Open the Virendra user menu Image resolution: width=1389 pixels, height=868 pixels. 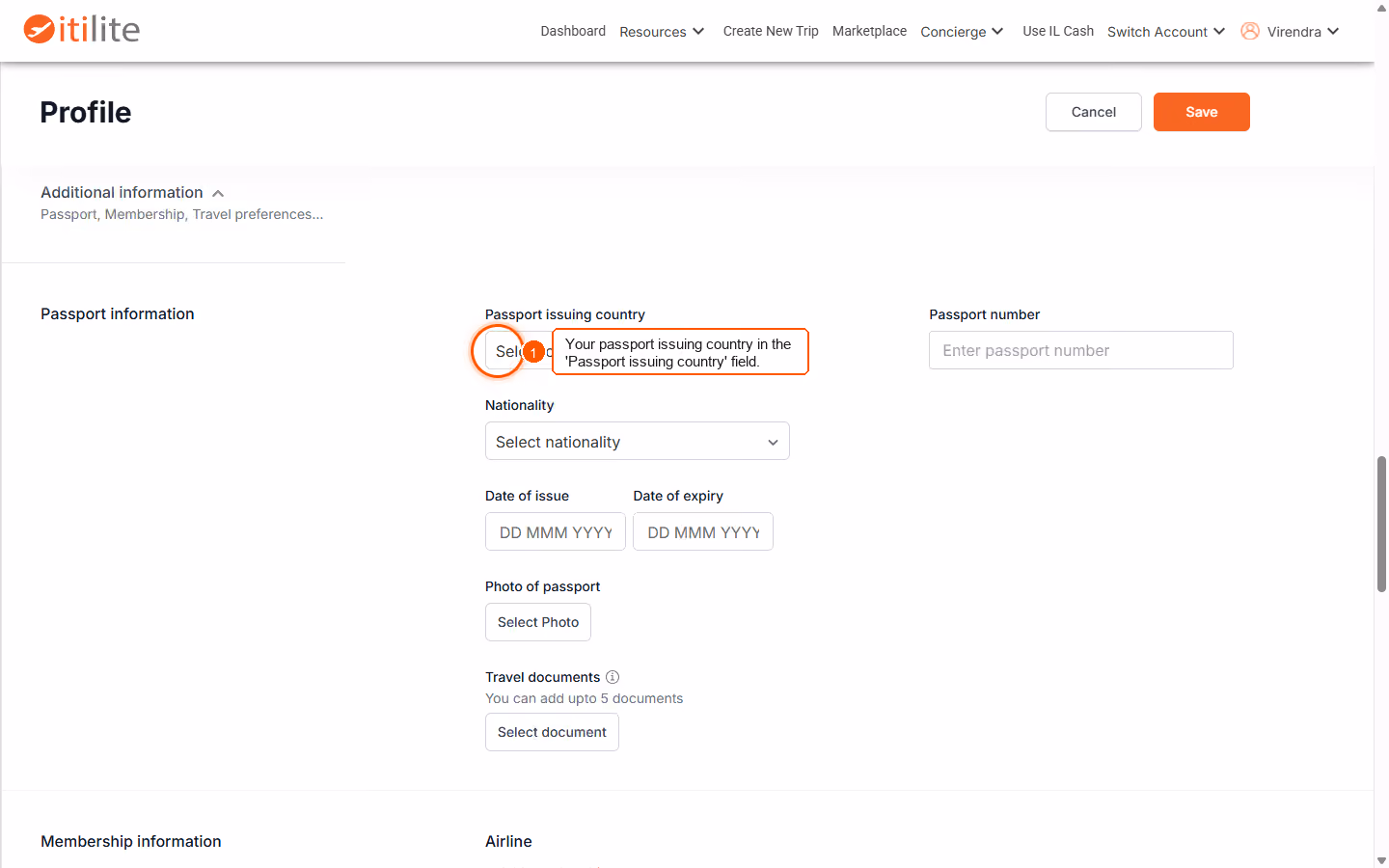coord(1303,32)
